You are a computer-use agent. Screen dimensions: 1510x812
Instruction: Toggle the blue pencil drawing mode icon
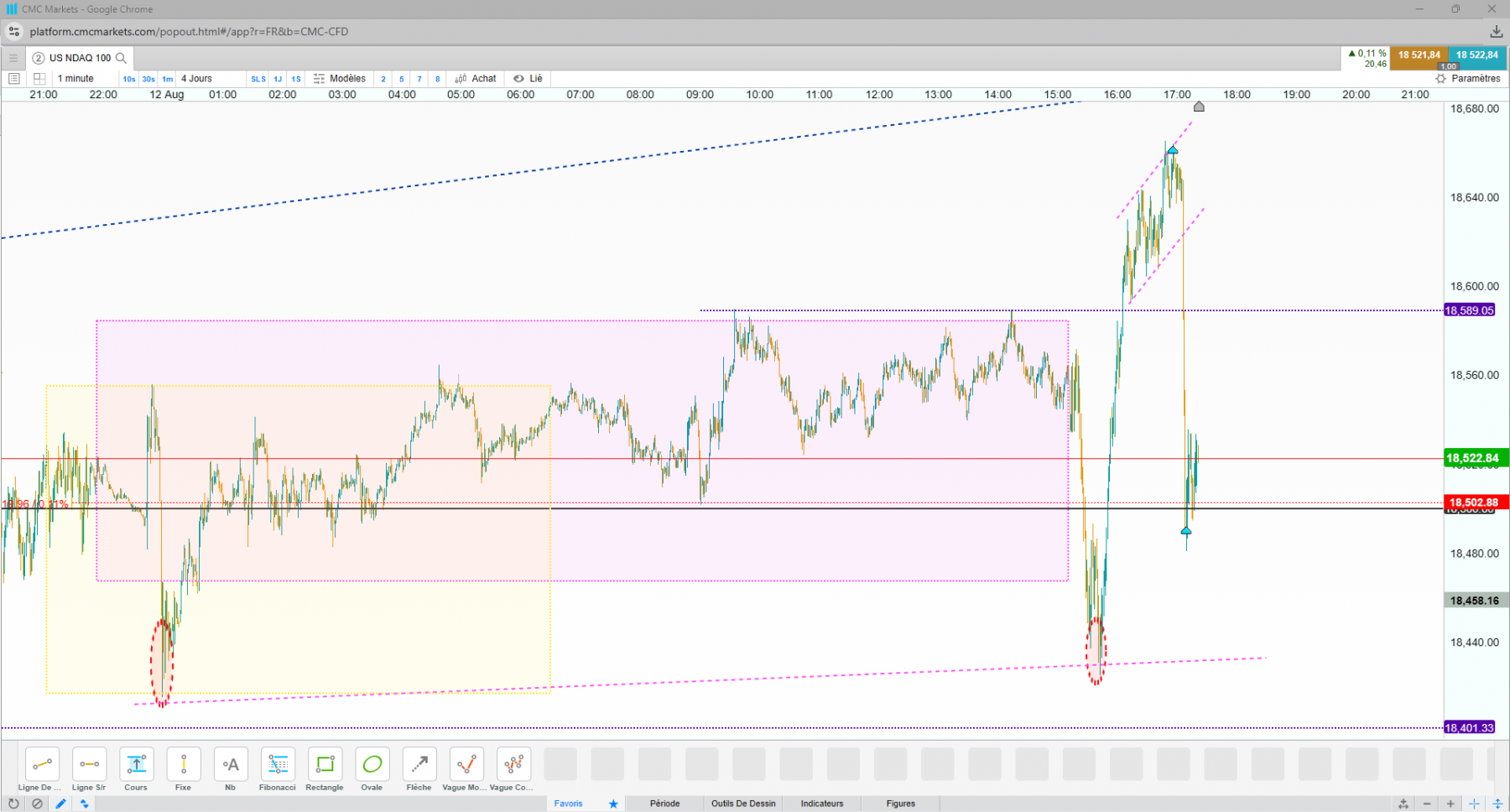pos(60,804)
